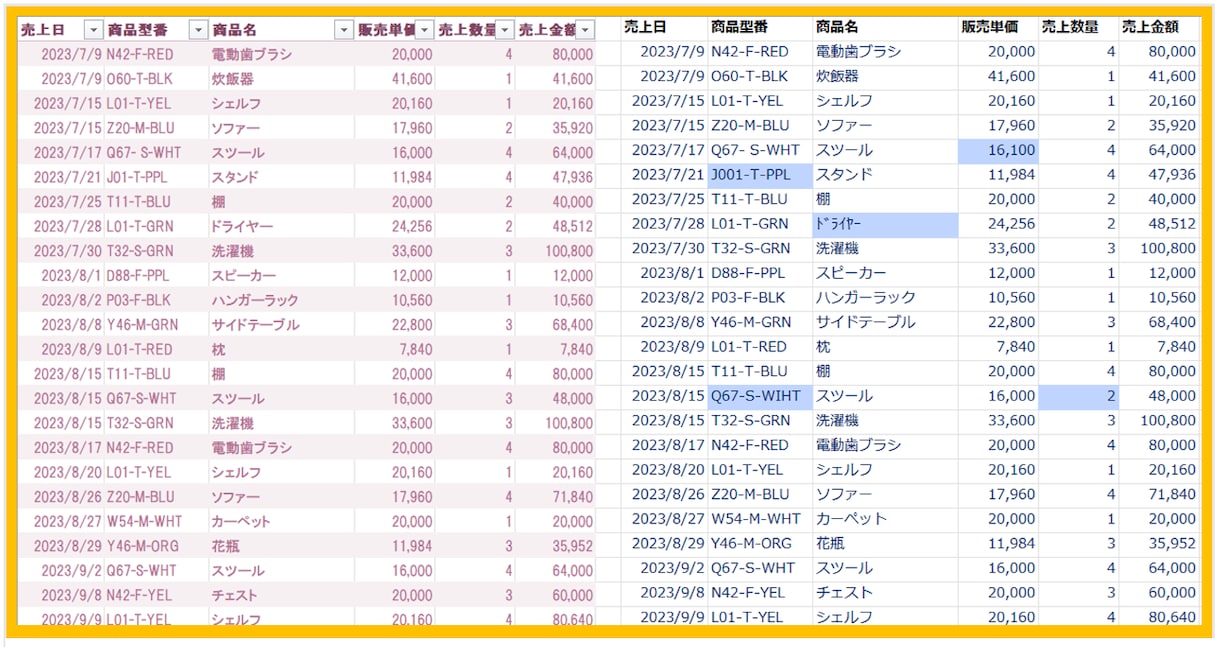Select 枕 in the left table

(218, 349)
